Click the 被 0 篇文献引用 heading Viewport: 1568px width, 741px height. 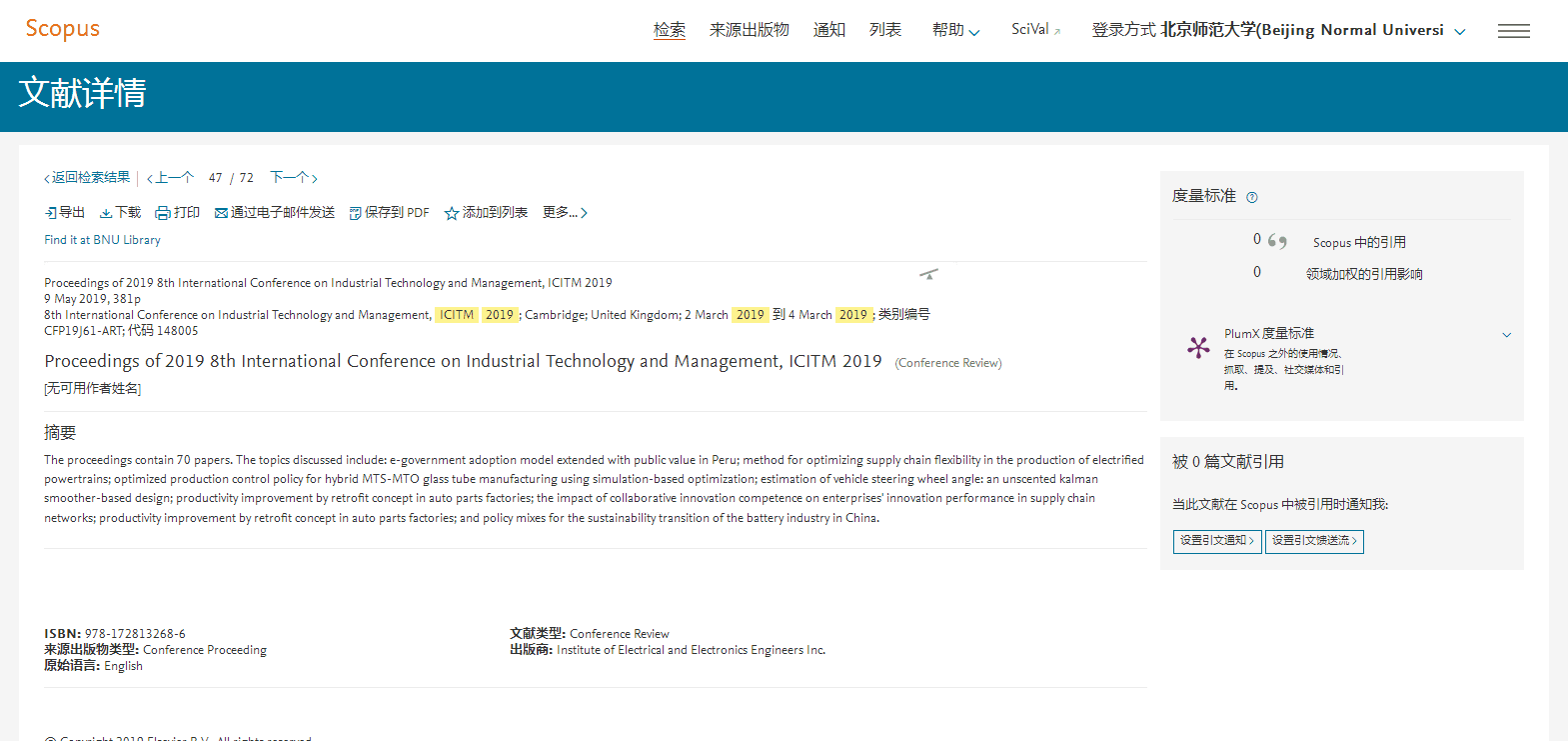pos(1228,462)
